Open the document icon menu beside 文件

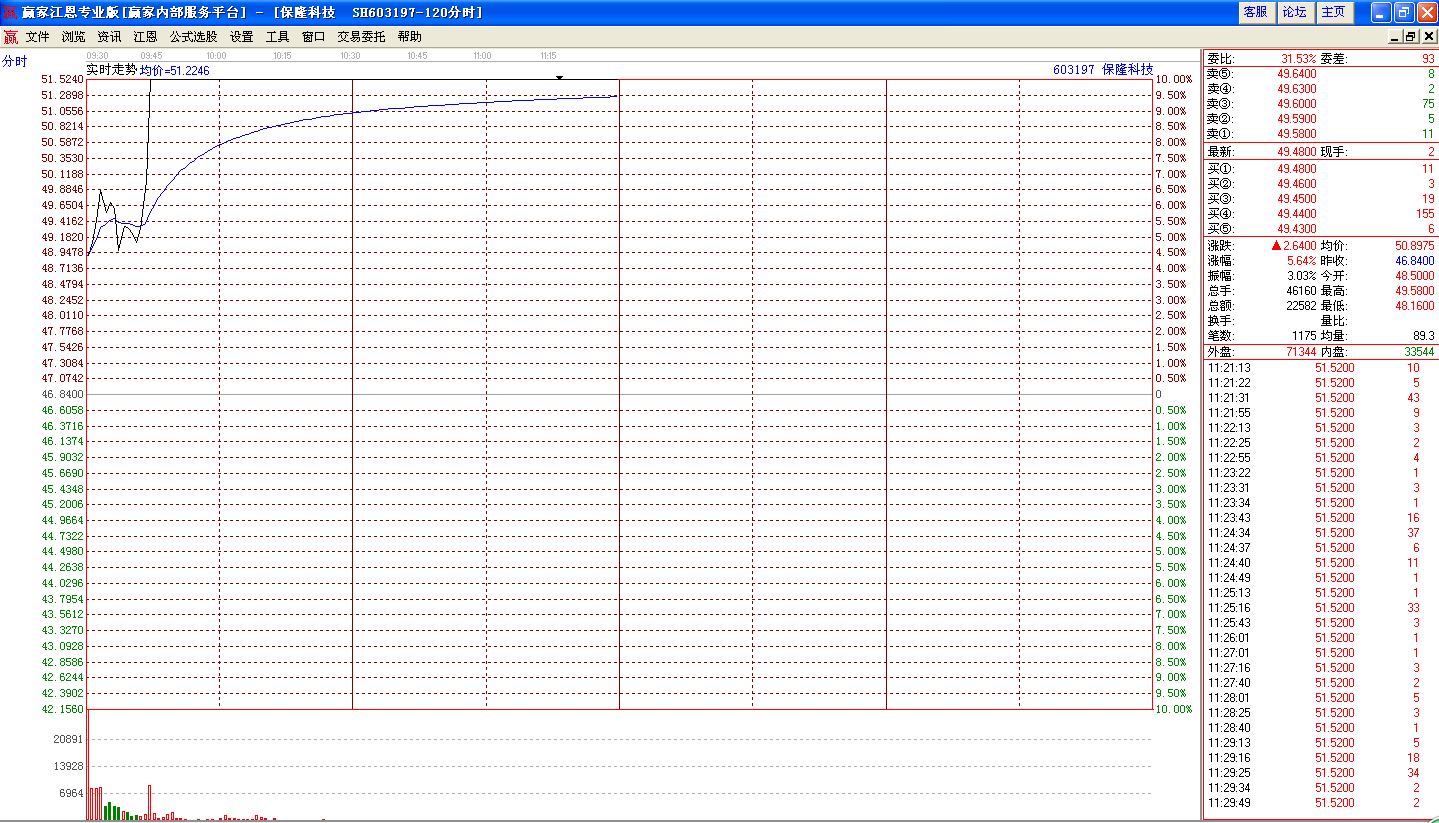10,37
